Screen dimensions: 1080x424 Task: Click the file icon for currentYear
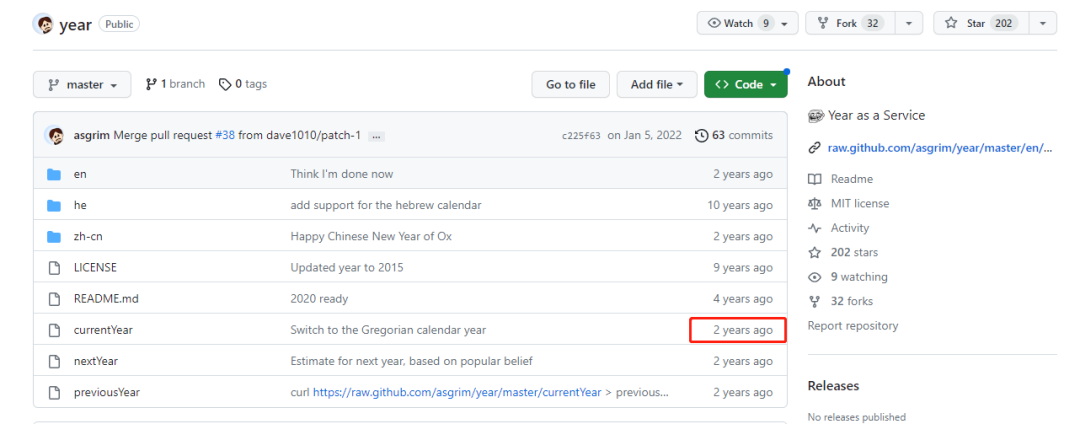point(54,330)
